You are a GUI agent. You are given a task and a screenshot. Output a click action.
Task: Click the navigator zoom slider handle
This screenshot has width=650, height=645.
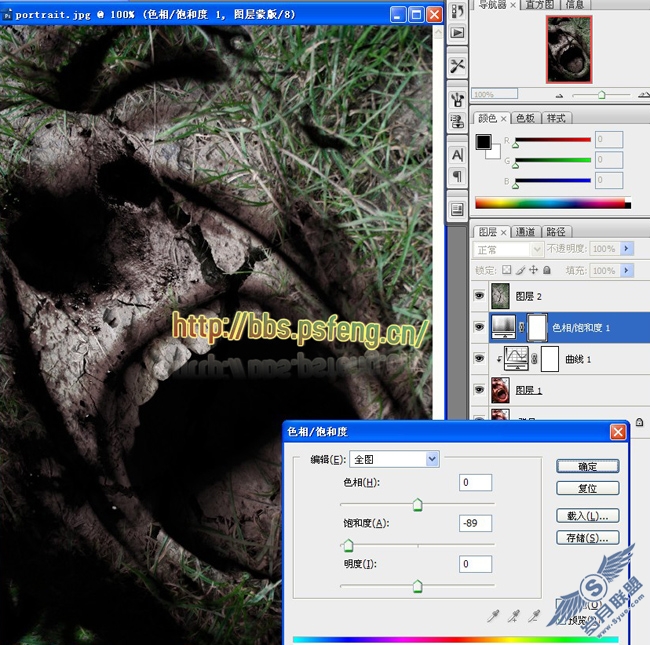[601, 95]
